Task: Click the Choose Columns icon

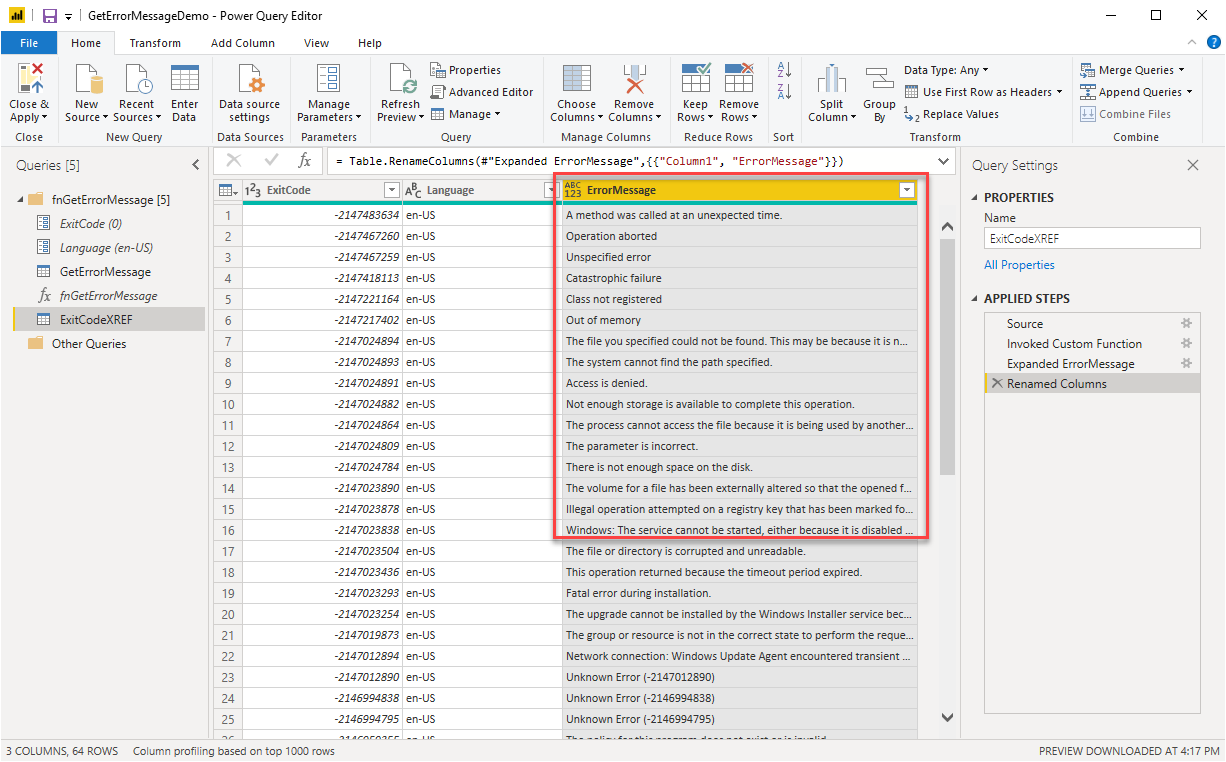Action: 576,79
